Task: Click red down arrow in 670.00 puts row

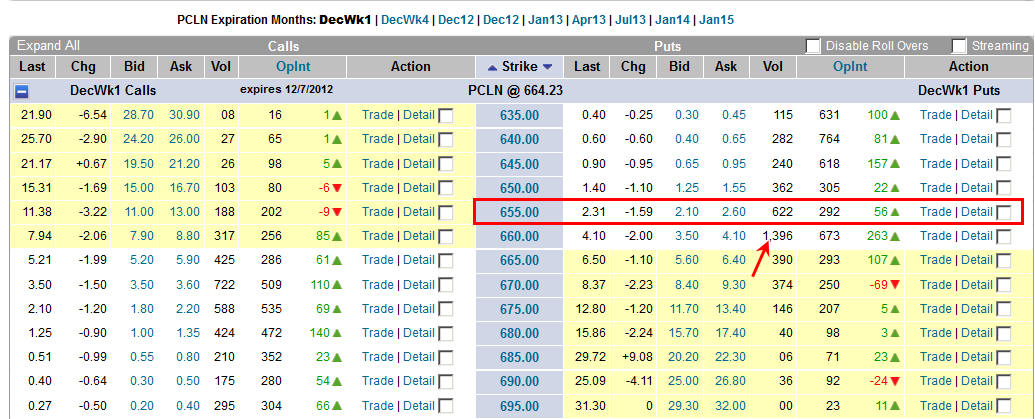Action: click(896, 285)
